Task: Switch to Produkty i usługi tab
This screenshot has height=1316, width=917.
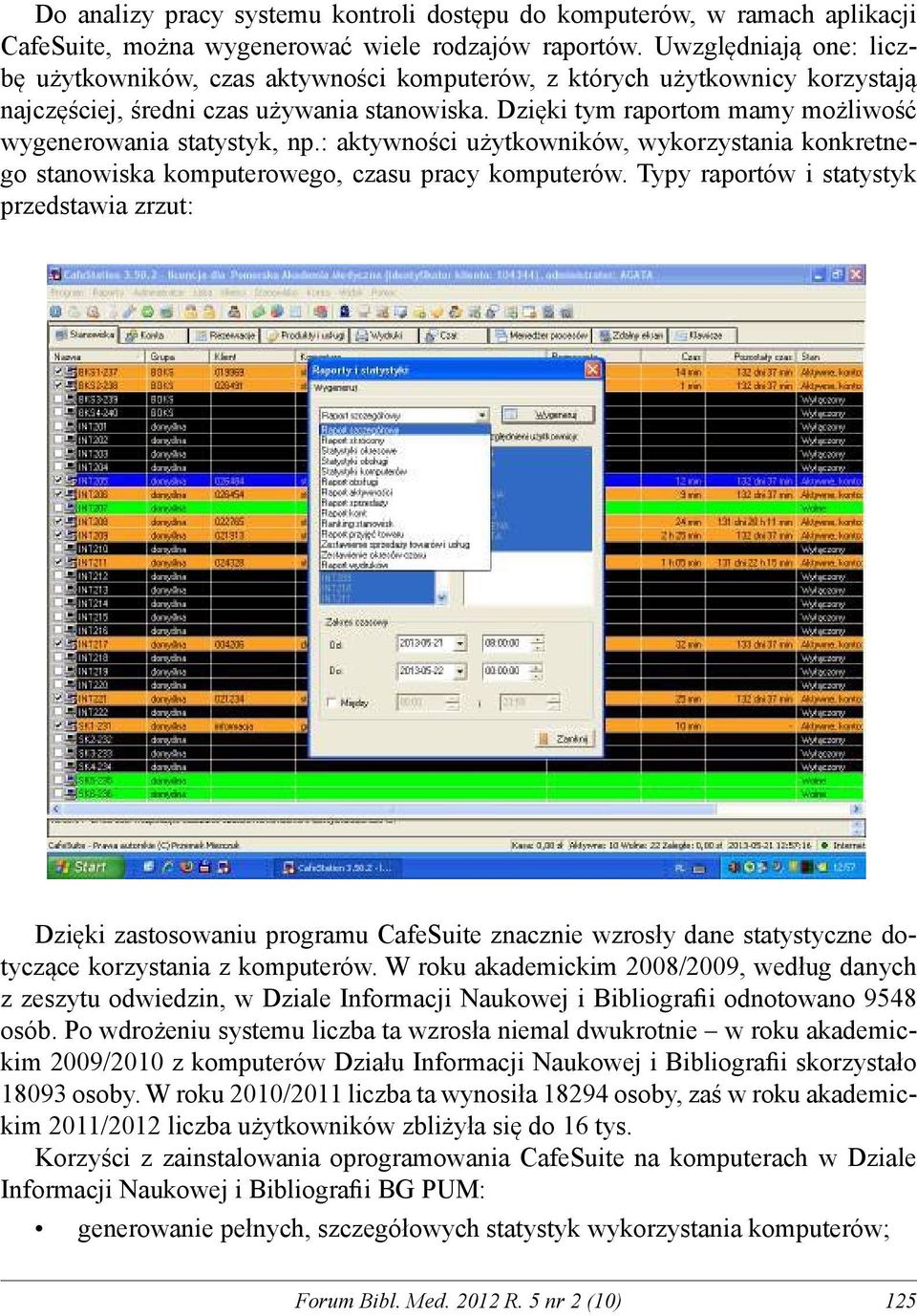Action: pos(307,335)
